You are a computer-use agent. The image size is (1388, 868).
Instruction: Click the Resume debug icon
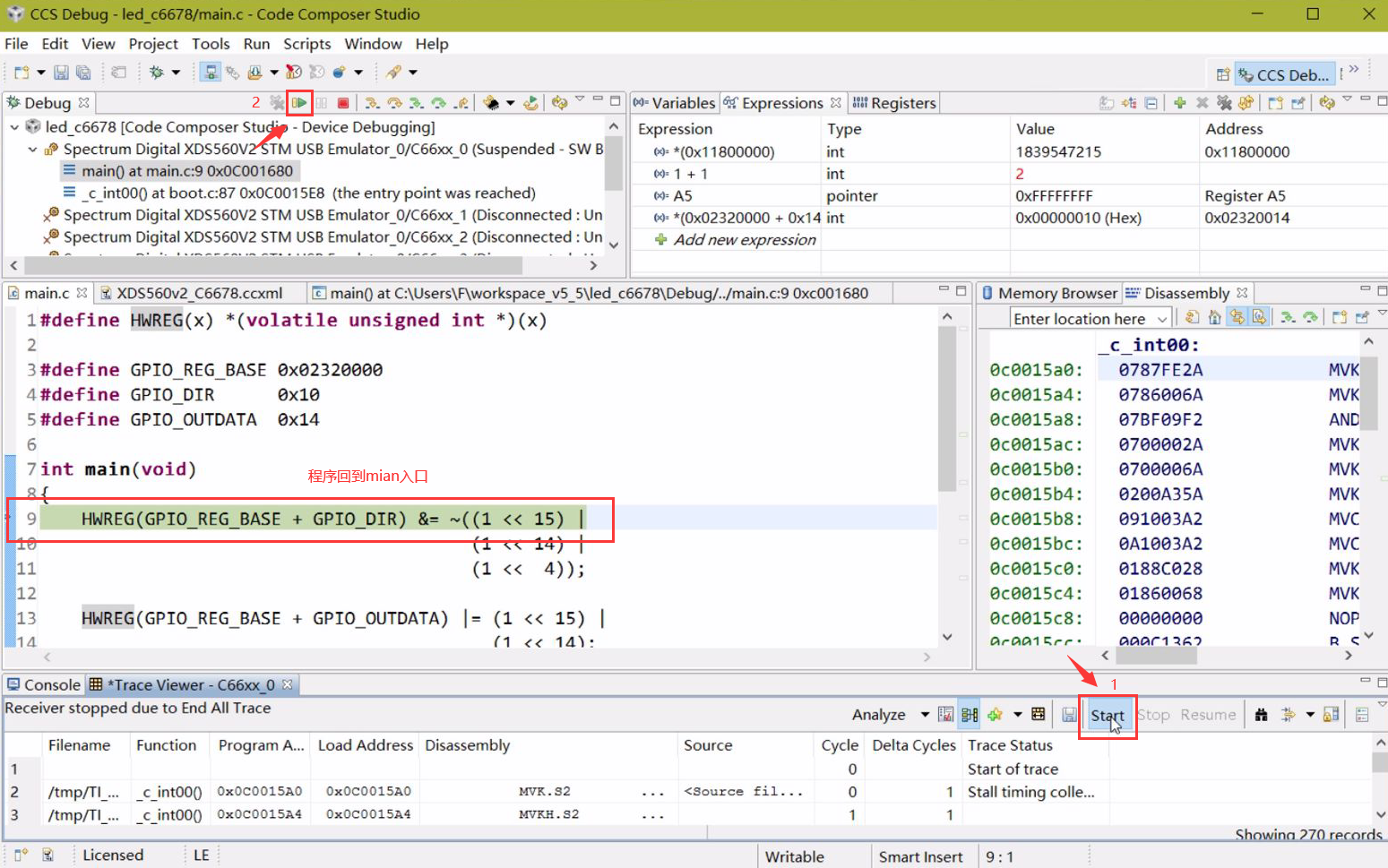[x=299, y=103]
